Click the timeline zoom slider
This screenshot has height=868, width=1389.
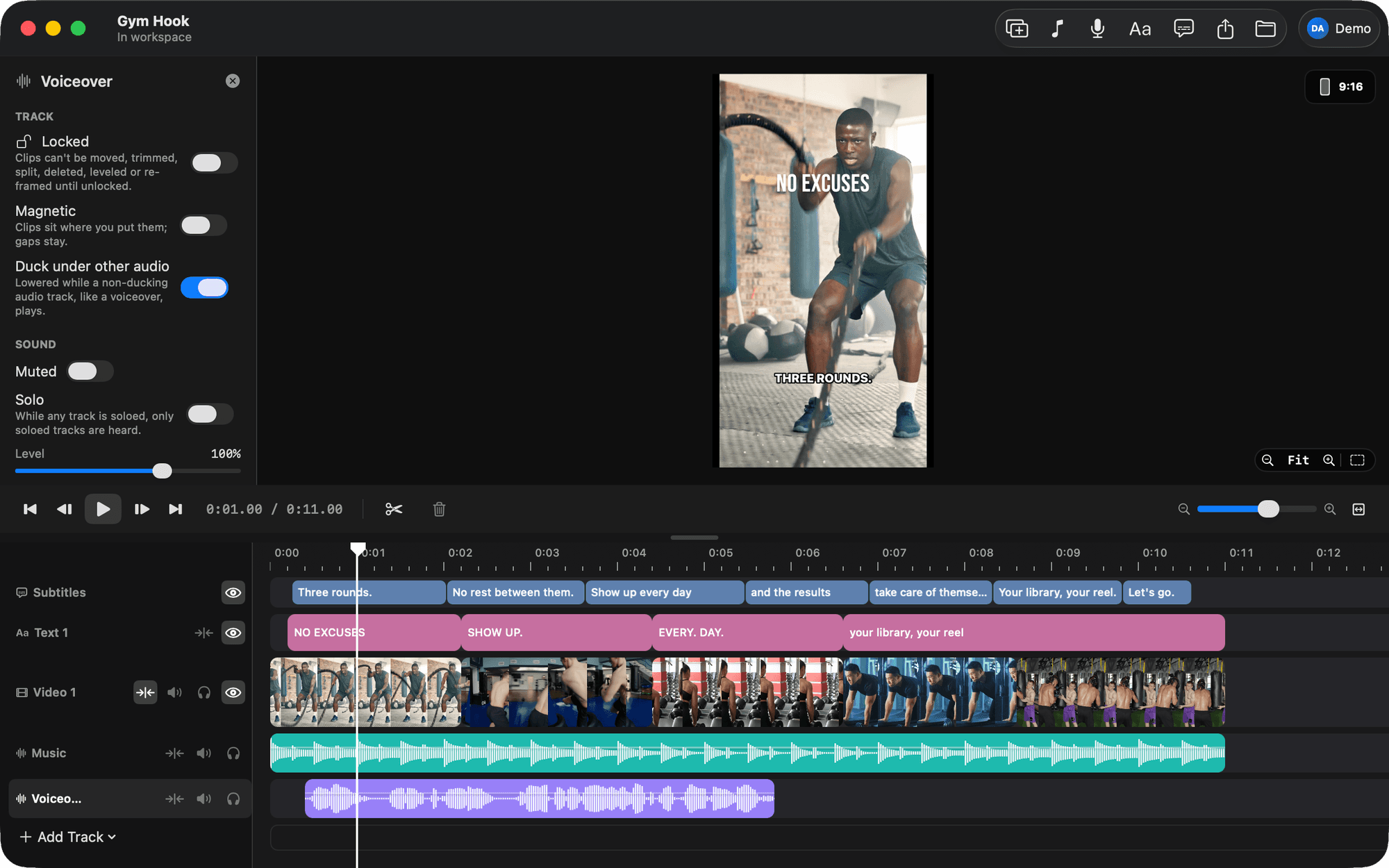[1256, 509]
